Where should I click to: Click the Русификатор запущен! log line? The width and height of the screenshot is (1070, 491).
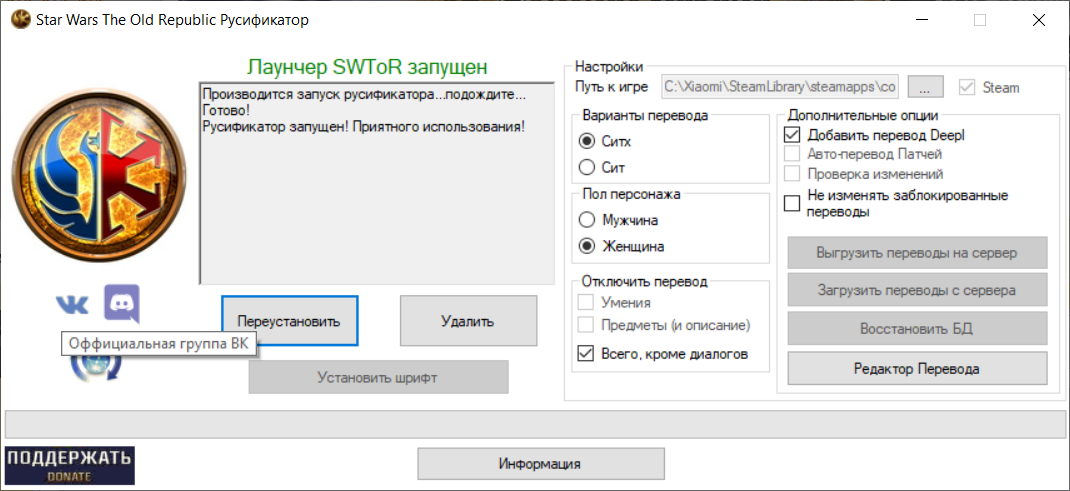(364, 127)
